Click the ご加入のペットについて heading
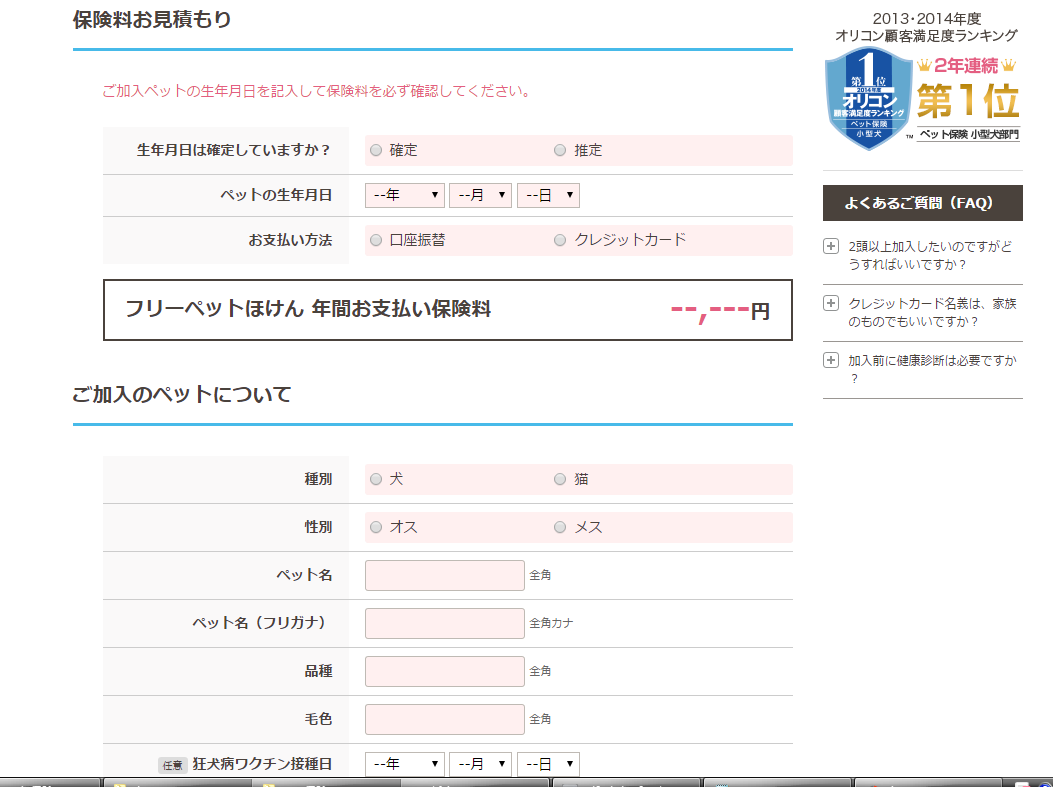 [x=182, y=395]
